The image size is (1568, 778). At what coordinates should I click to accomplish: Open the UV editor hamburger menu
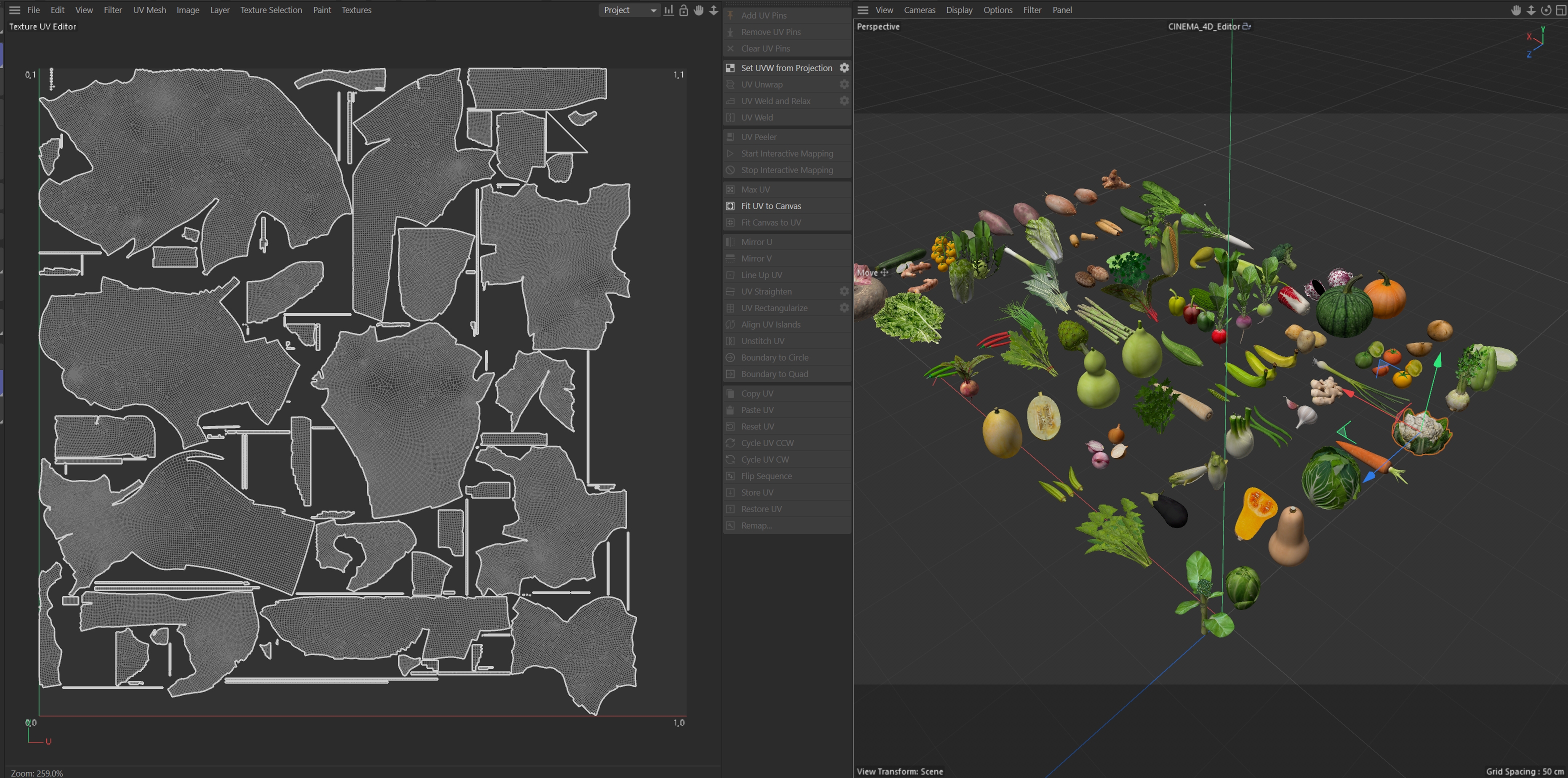pyautogui.click(x=14, y=9)
